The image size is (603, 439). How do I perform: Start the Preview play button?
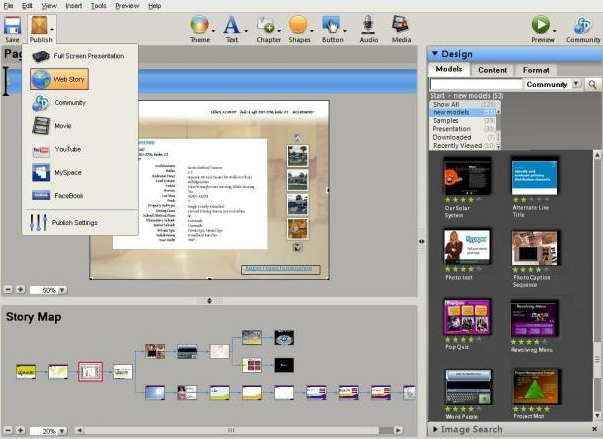(541, 25)
